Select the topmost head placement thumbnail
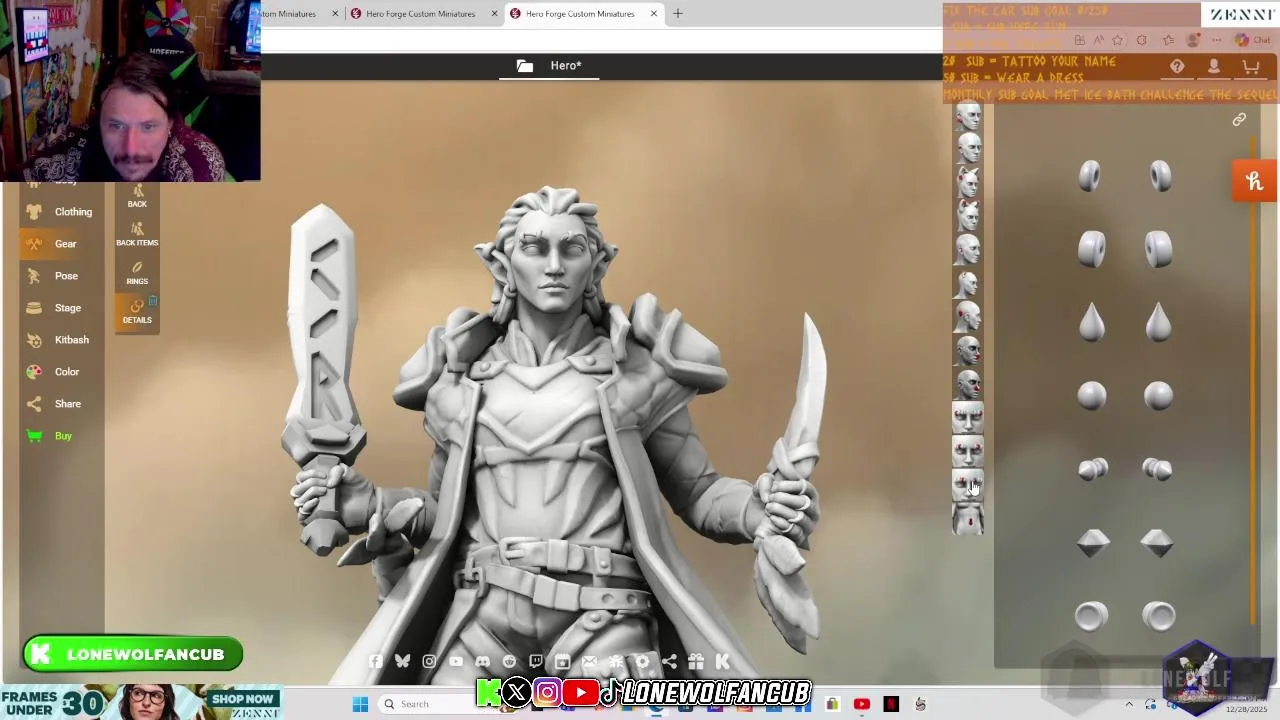The image size is (1280, 720). (968, 116)
